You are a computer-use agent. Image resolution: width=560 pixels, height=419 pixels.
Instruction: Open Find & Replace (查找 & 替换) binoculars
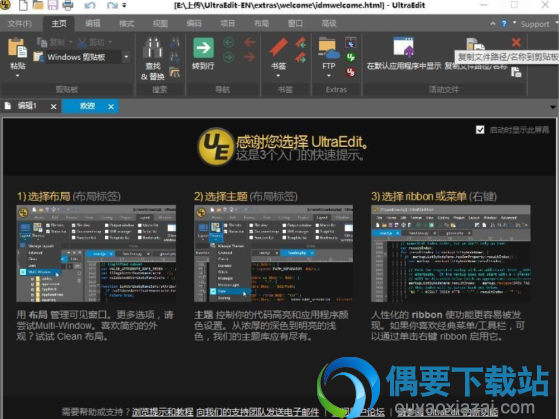point(153,48)
